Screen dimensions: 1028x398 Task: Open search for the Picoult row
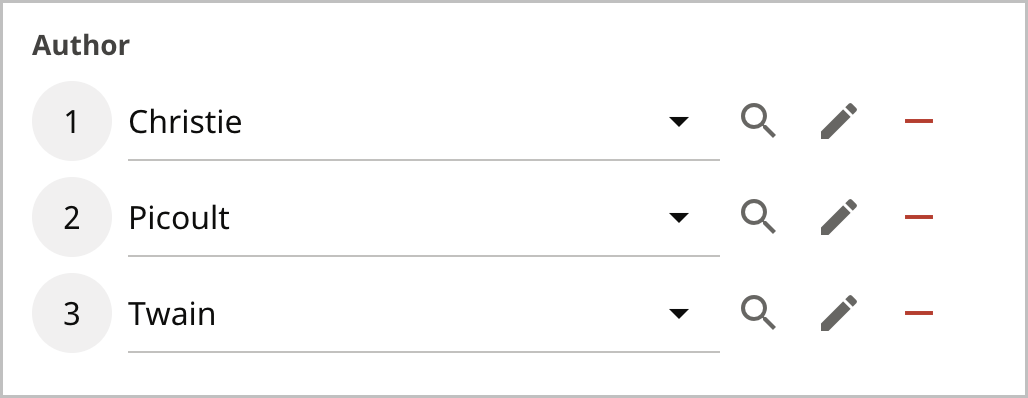click(x=759, y=217)
